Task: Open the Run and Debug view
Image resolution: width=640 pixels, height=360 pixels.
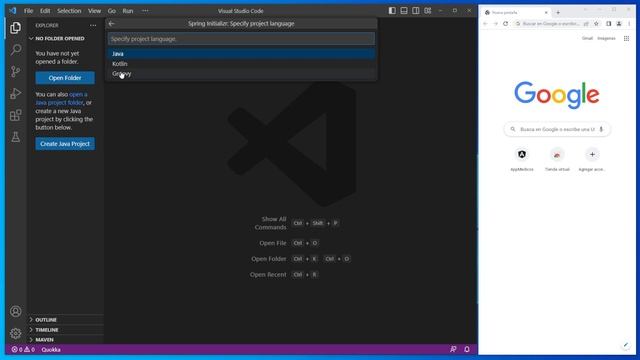Action: (16, 93)
